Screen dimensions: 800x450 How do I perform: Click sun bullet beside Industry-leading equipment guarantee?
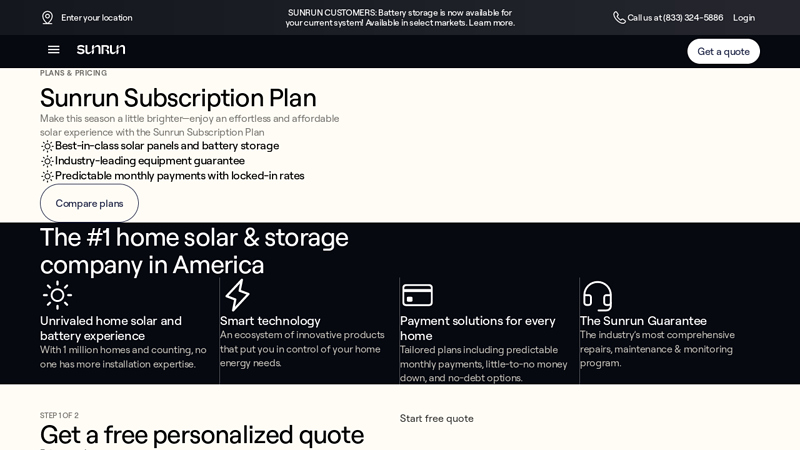[x=47, y=161]
